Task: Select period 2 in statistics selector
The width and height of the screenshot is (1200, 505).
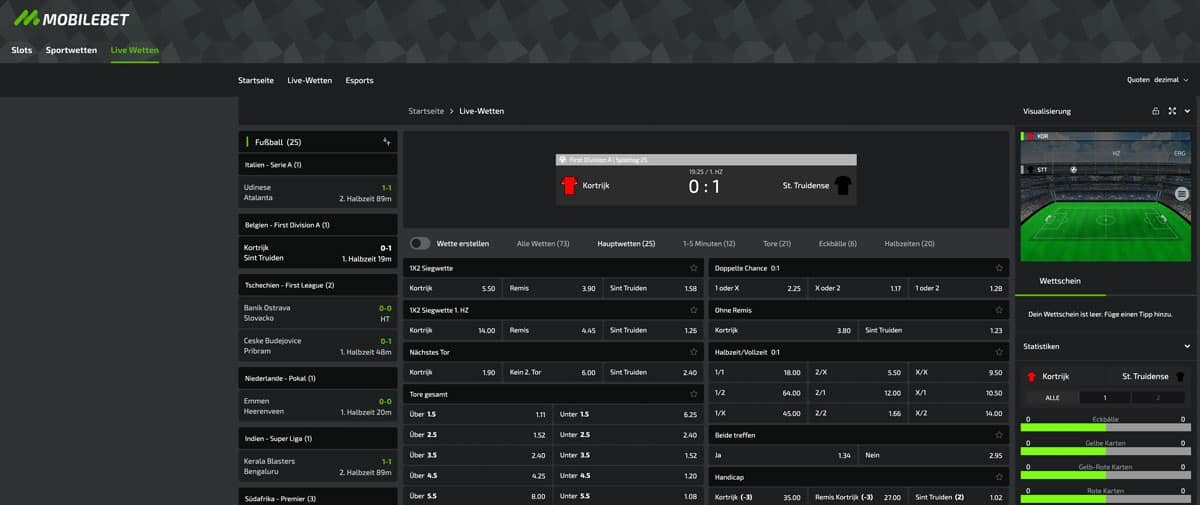Action: [x=1160, y=397]
